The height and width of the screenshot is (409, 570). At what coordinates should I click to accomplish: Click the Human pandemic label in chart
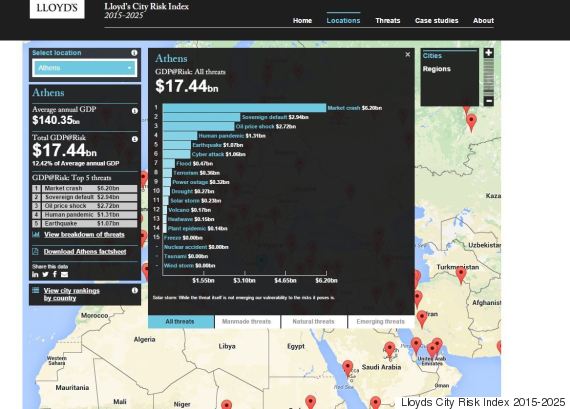click(x=221, y=136)
